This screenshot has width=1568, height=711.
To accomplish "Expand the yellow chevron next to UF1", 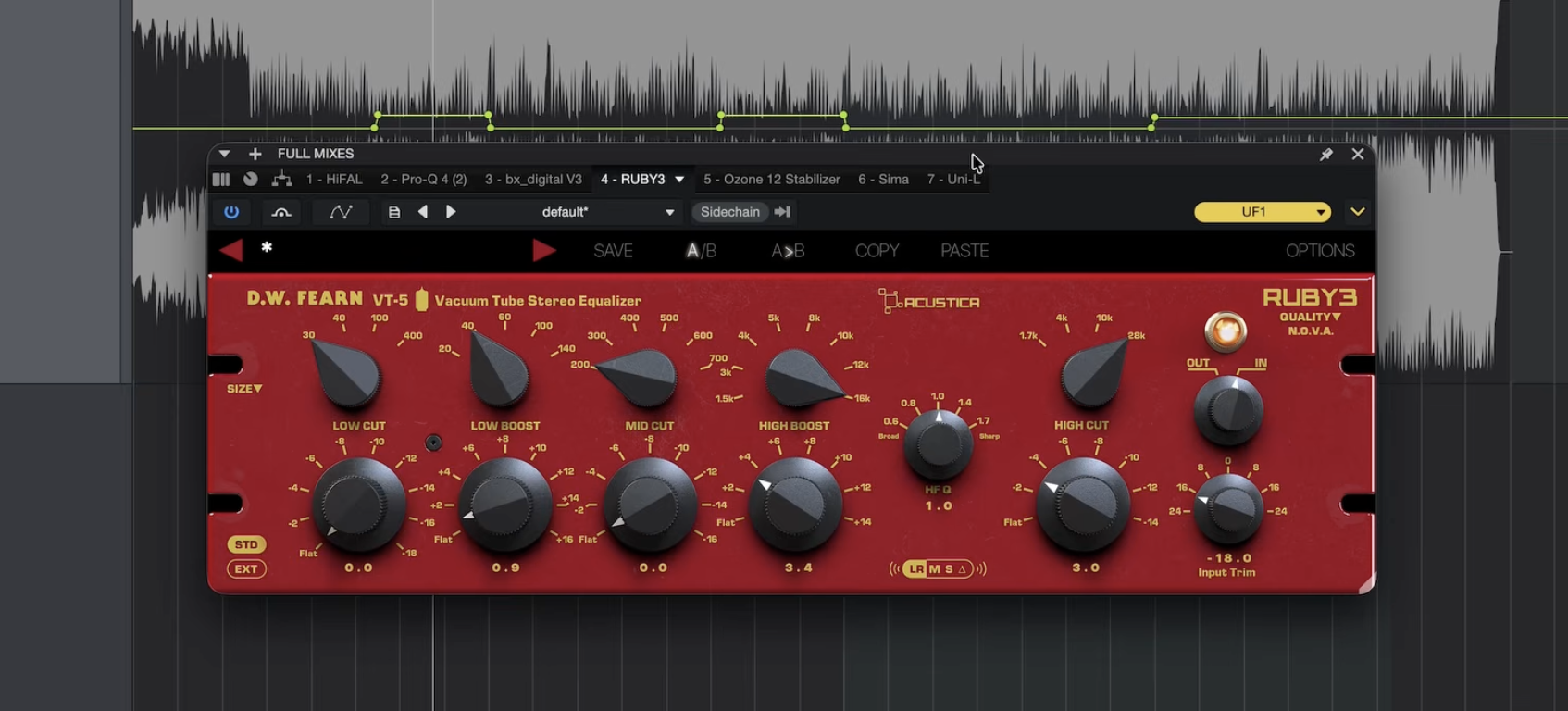I will 1358,212.
